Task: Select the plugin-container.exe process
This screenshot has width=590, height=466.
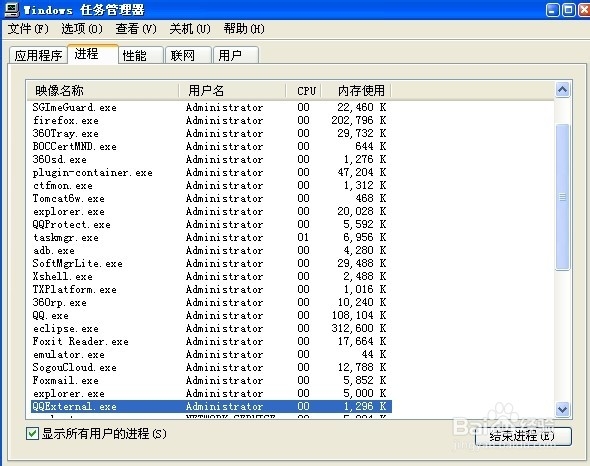Action: [x=210, y=172]
